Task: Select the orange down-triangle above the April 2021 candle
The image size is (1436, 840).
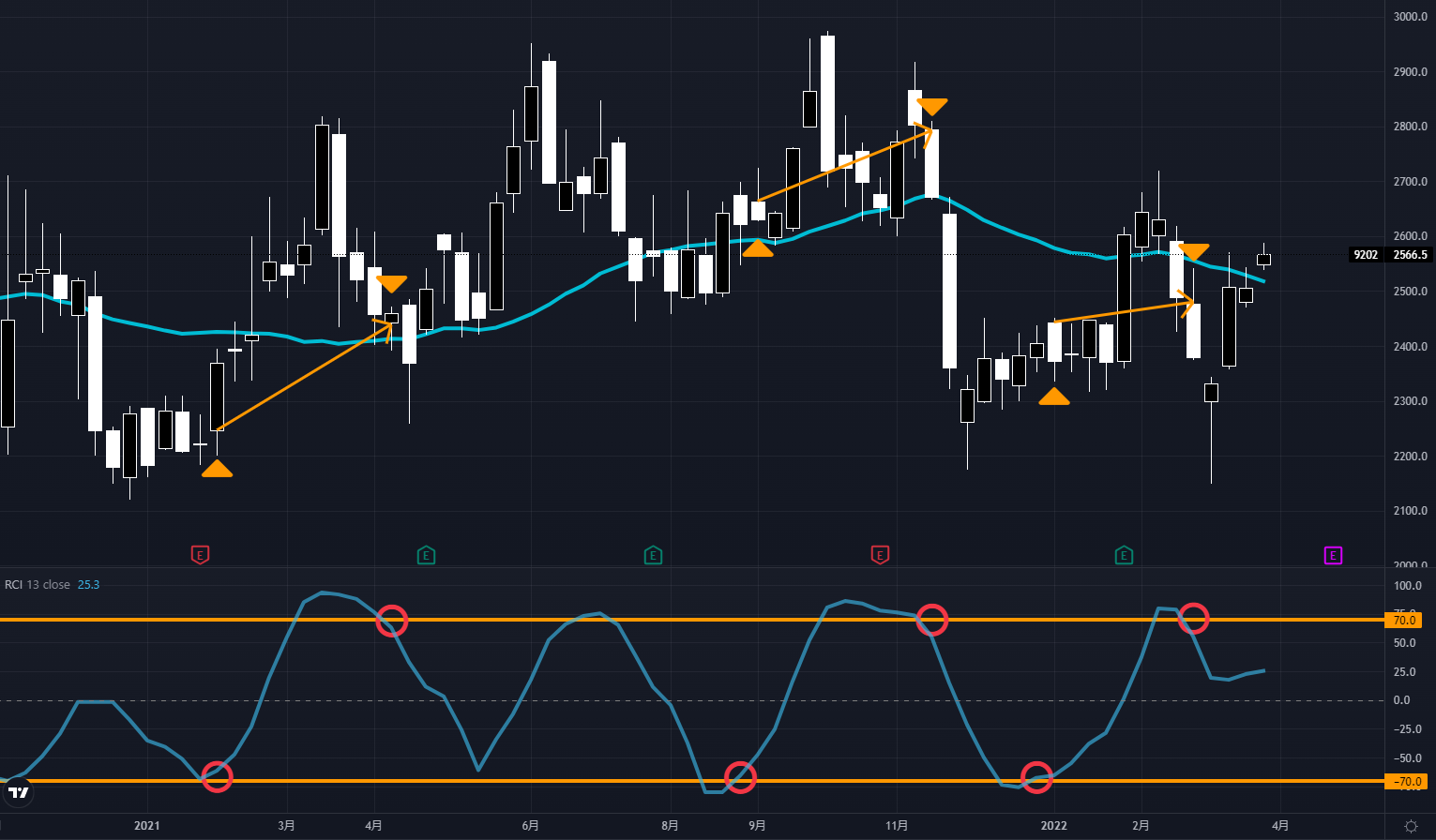Action: pyautogui.click(x=391, y=283)
